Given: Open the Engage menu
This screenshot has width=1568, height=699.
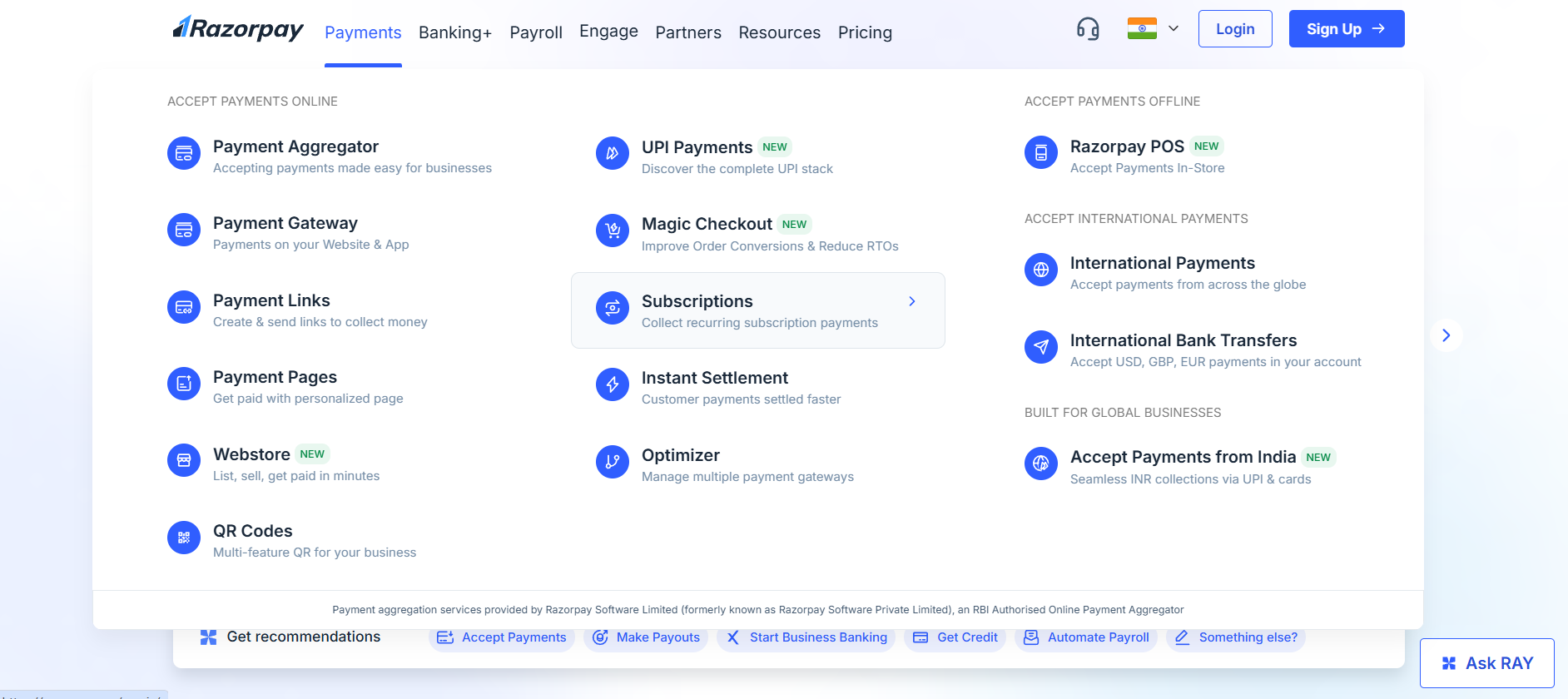Looking at the screenshot, I should coord(608,32).
